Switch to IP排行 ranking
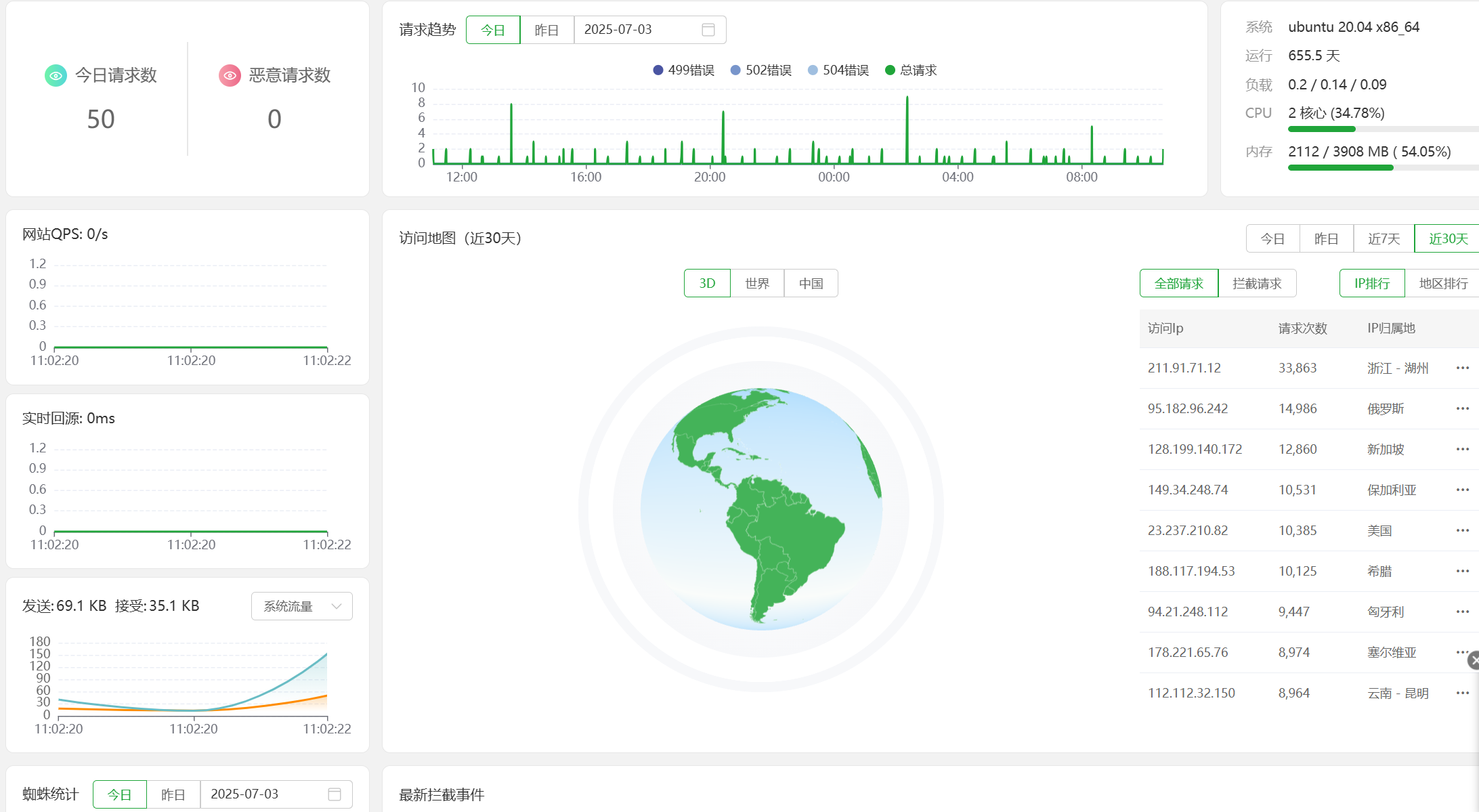The width and height of the screenshot is (1479, 812). pyautogui.click(x=1372, y=283)
